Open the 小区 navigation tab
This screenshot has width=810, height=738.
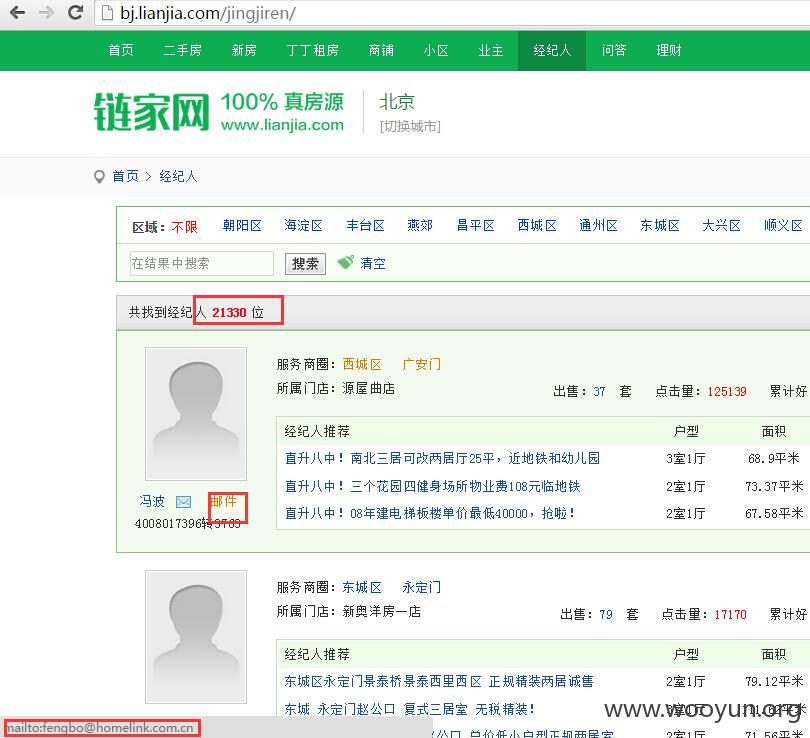(x=436, y=50)
